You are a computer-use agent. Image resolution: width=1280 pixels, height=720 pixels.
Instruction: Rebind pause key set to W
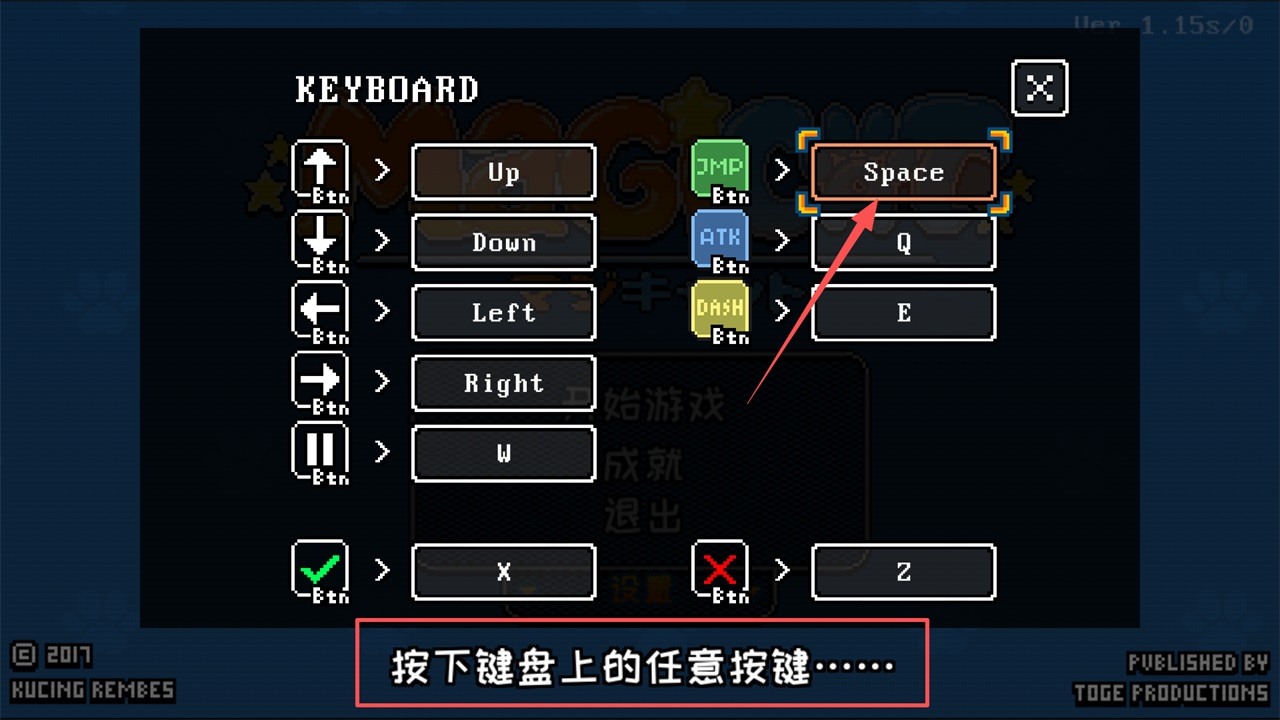coord(504,453)
